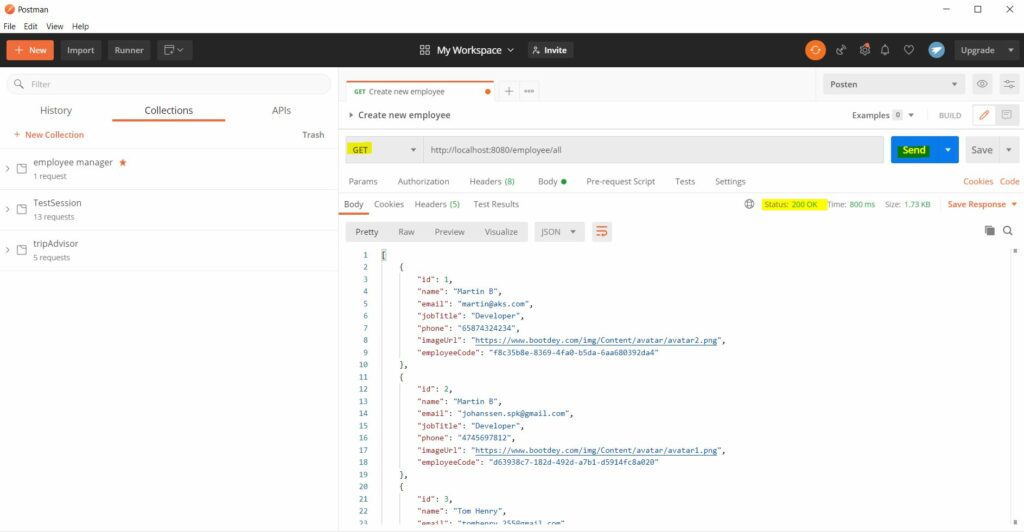Open the comments icon beside the pencil

click(x=1006, y=115)
